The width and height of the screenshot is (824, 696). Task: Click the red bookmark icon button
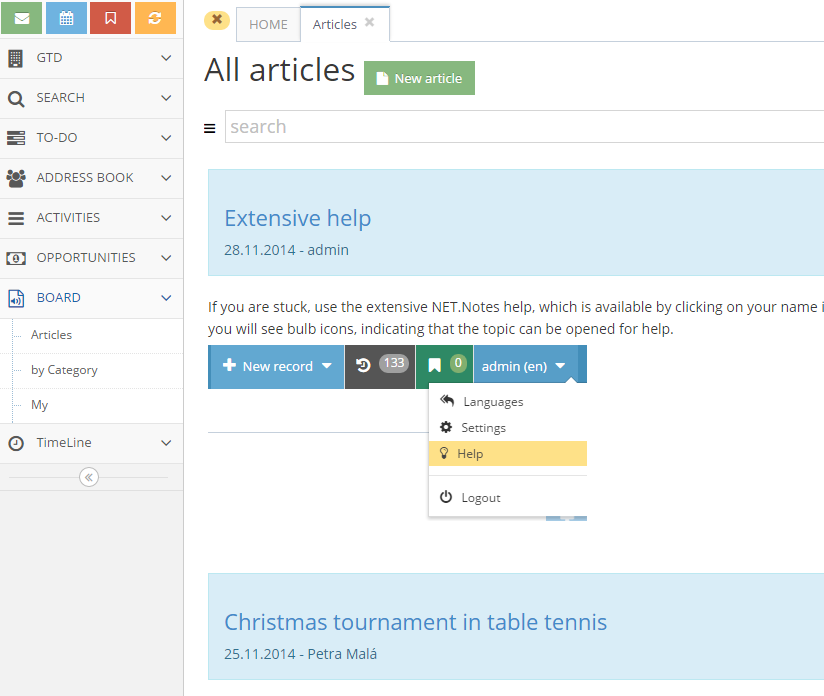pyautogui.click(x=110, y=17)
